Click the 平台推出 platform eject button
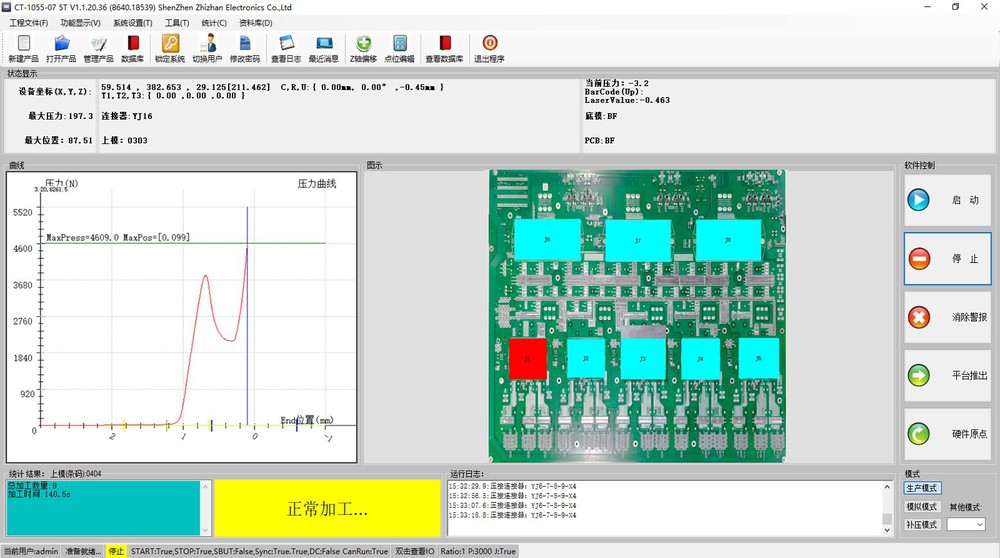The width and height of the screenshot is (1000, 558). click(947, 375)
